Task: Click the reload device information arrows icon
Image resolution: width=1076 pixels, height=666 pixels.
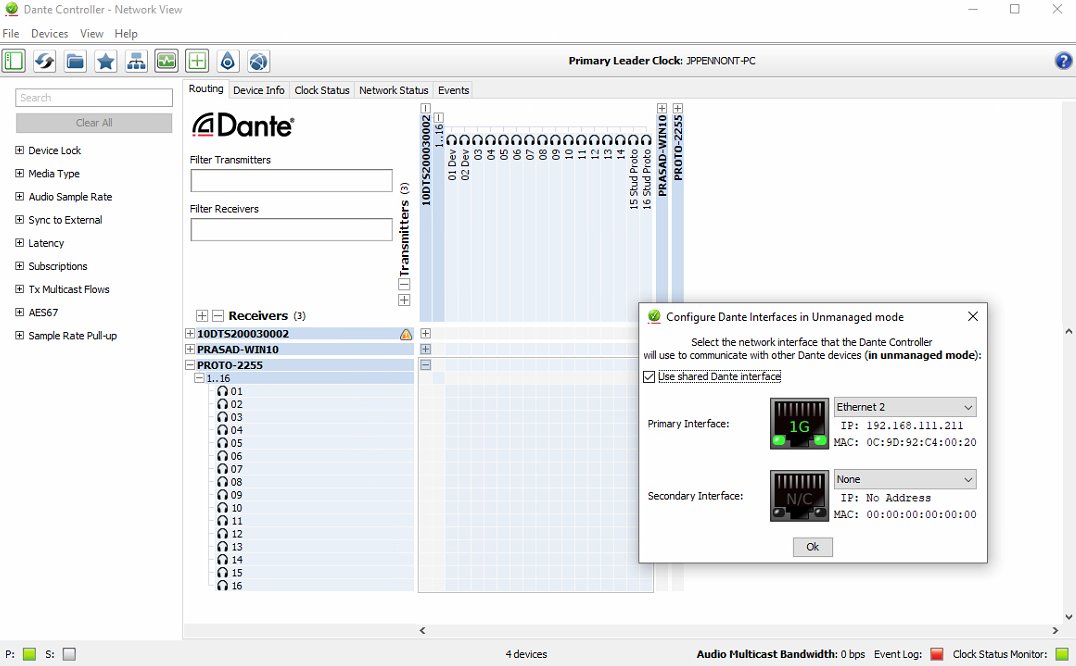Action: 45,61
